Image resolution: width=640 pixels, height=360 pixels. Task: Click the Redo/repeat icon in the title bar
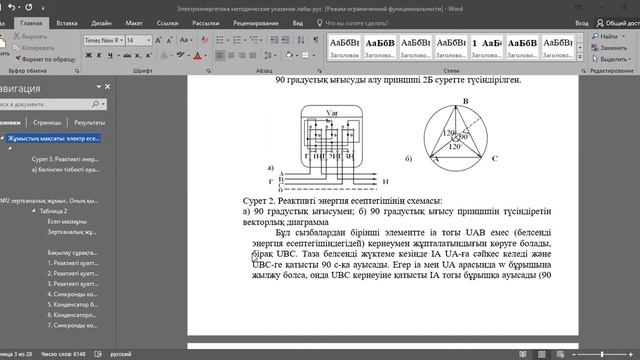click(29, 7)
